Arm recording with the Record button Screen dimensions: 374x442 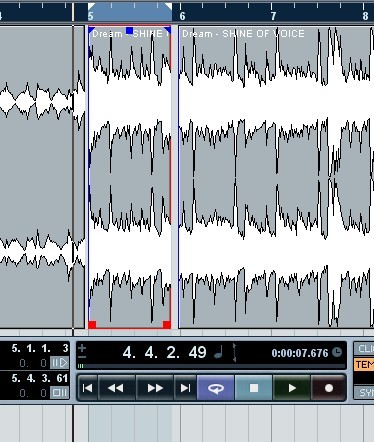tap(329, 388)
